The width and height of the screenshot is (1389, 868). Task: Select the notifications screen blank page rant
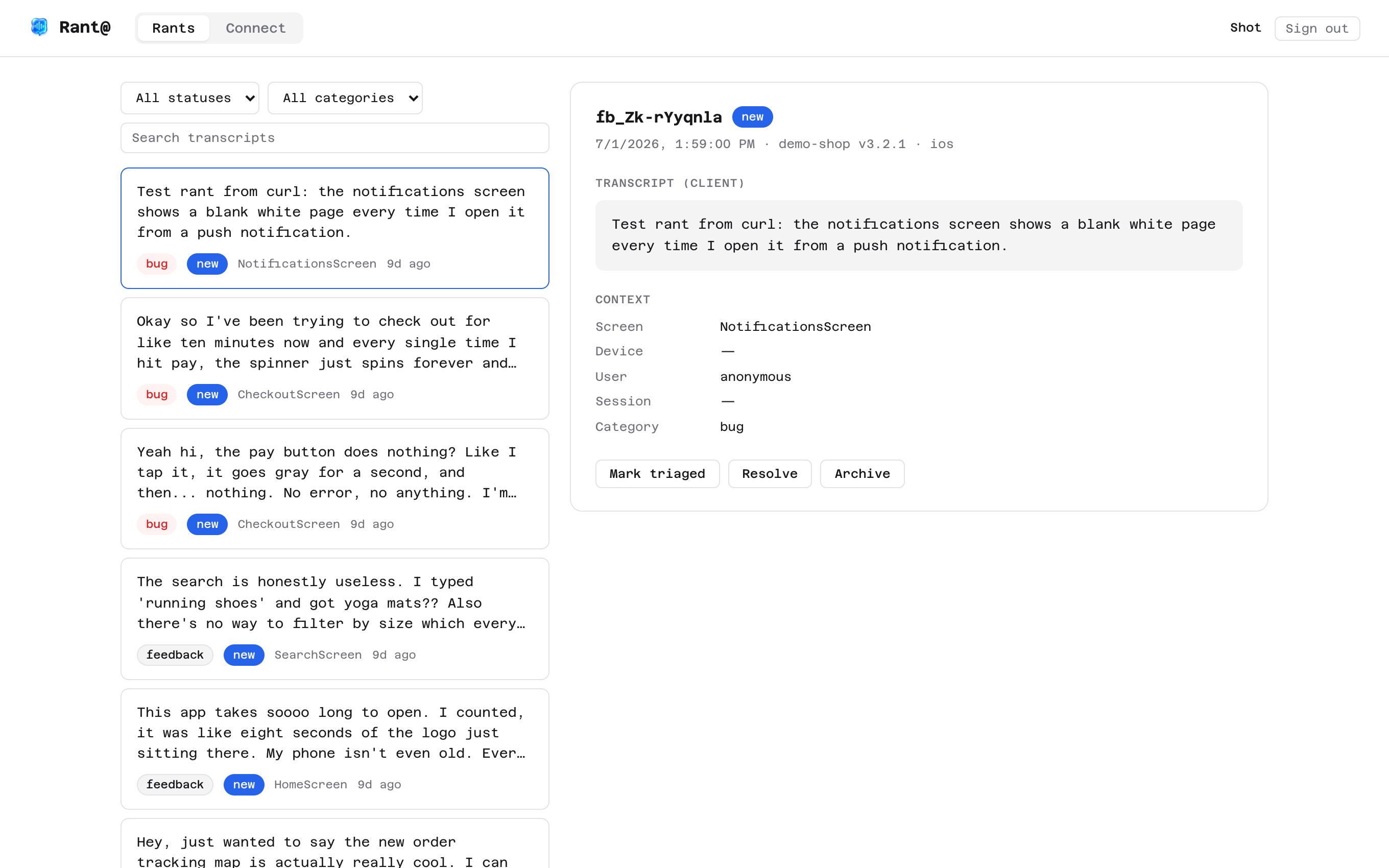pyautogui.click(x=334, y=228)
